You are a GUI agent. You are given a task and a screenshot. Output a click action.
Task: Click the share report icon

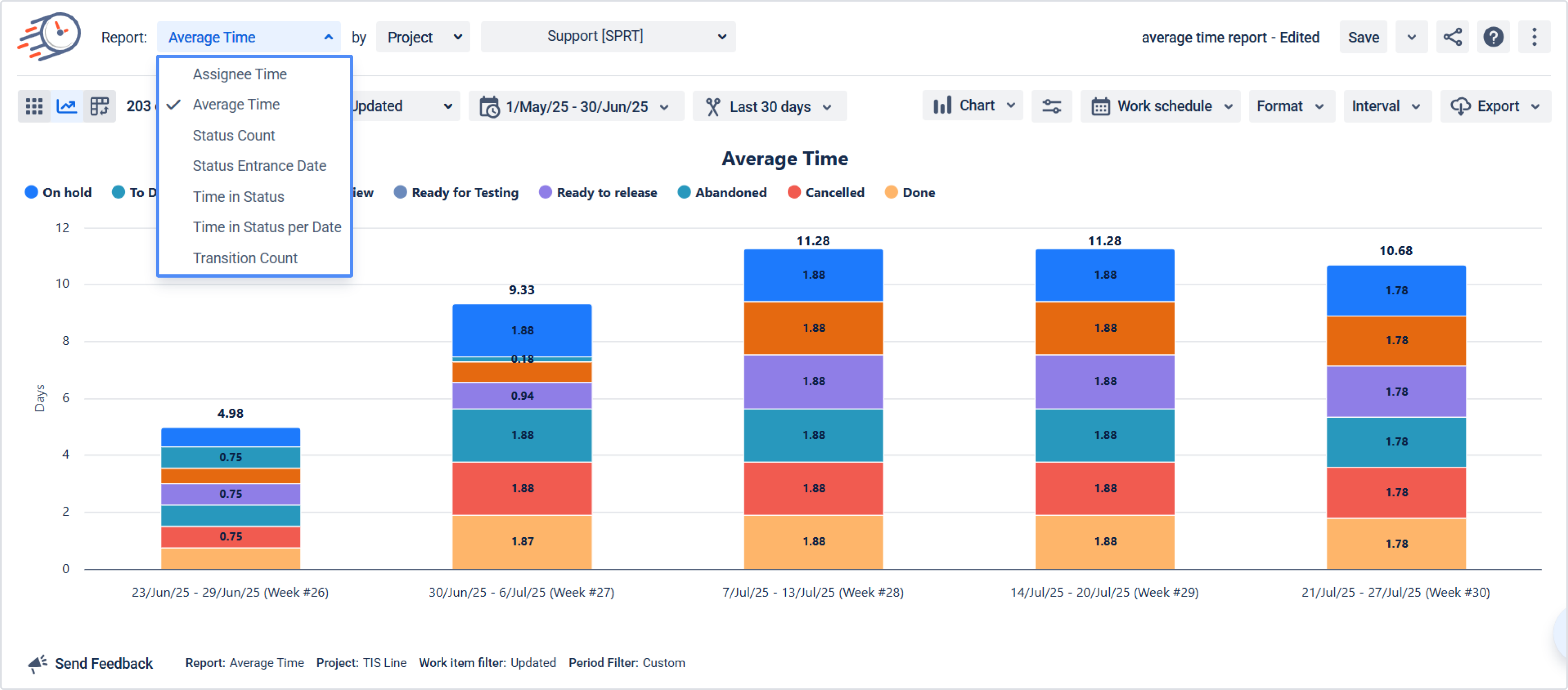coord(1452,37)
